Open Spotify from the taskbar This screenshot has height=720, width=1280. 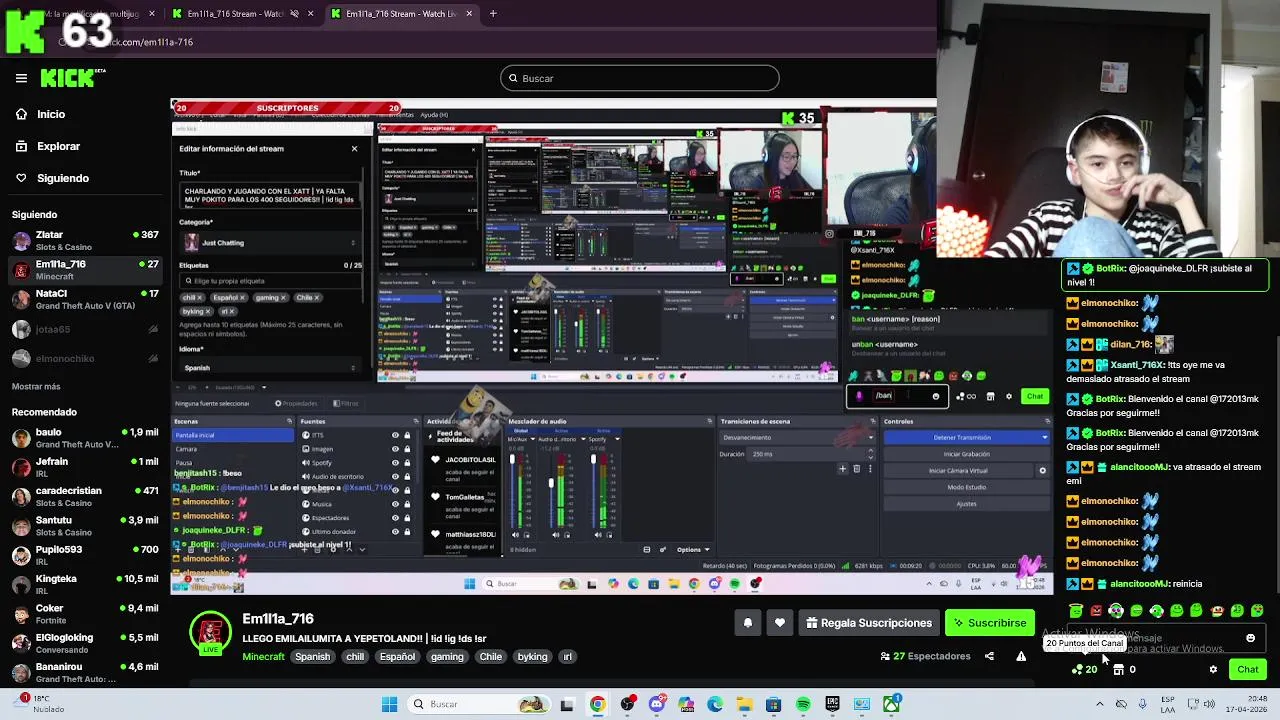[803, 704]
